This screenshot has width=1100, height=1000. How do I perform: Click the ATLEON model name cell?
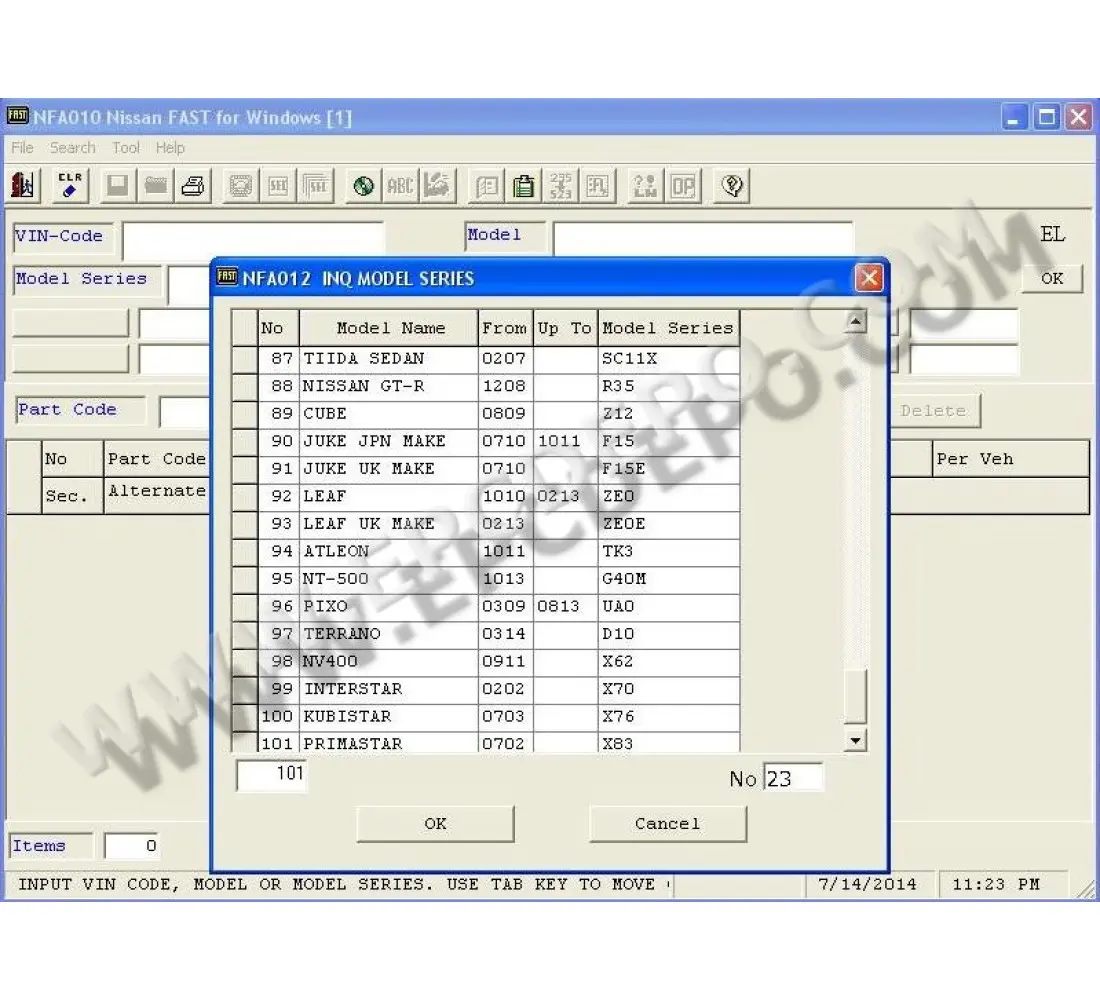[x=389, y=552]
